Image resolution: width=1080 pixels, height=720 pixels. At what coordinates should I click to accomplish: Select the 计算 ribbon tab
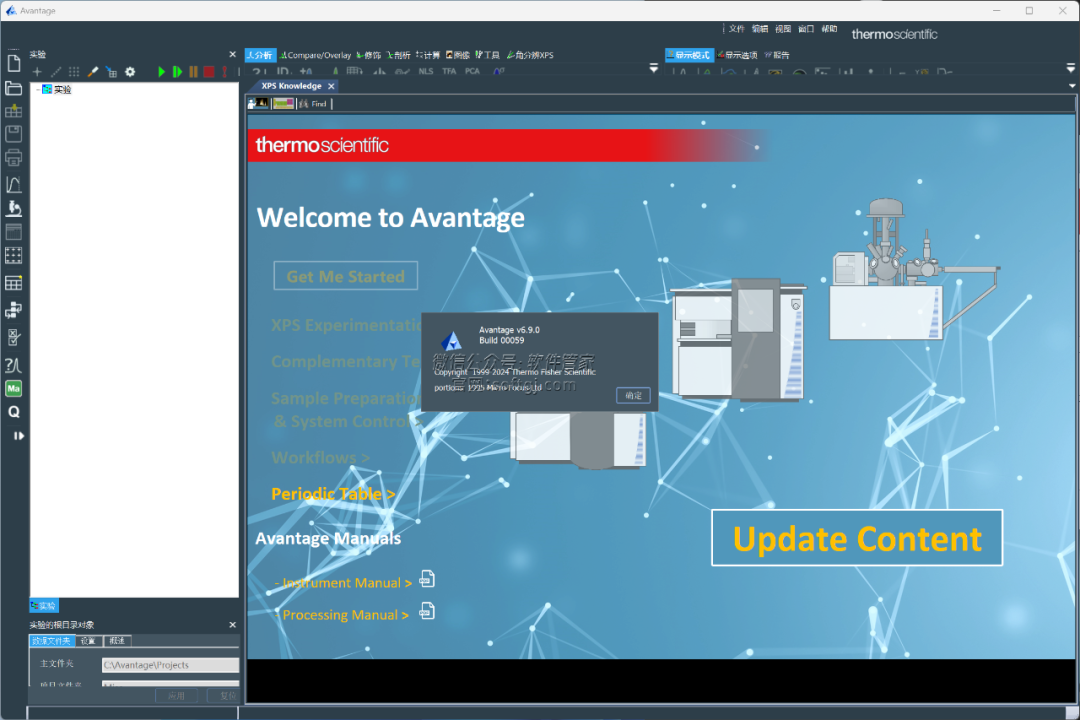click(x=428, y=55)
